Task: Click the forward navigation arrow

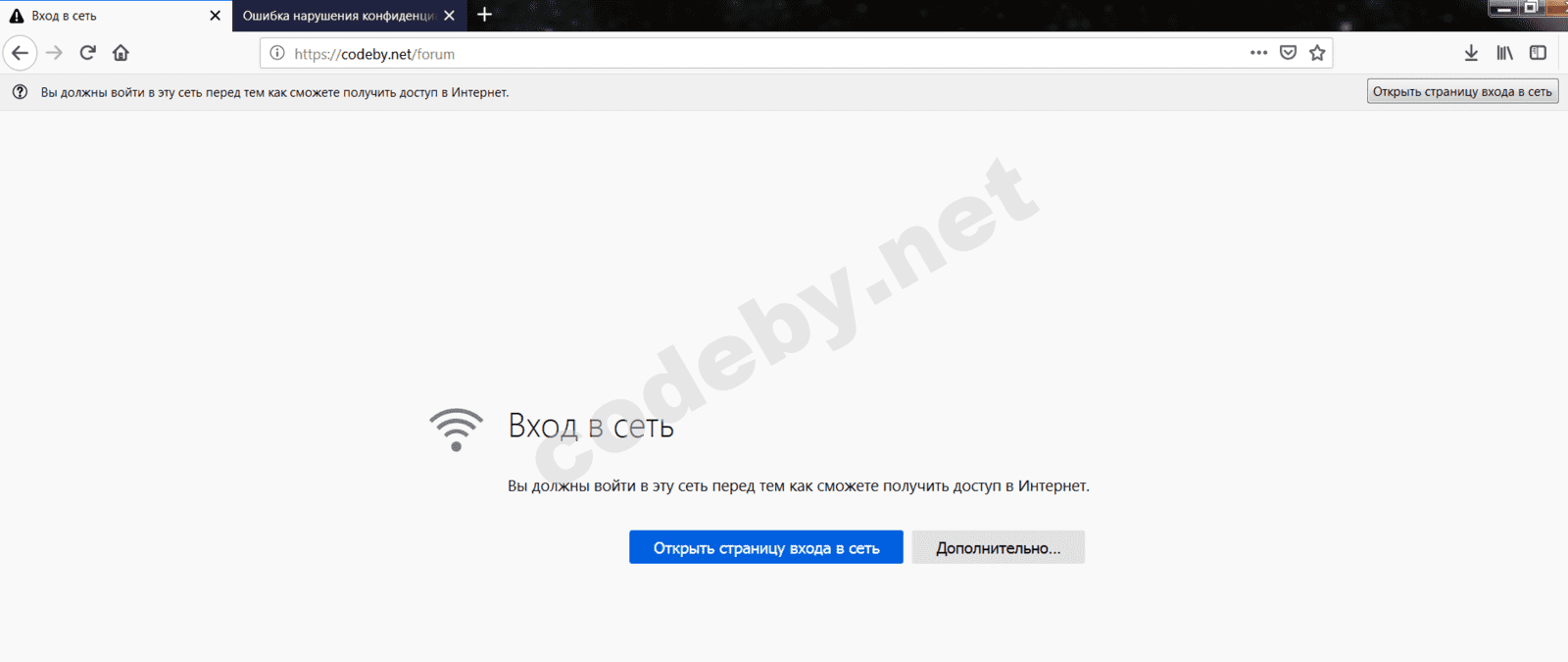Action: tap(54, 53)
